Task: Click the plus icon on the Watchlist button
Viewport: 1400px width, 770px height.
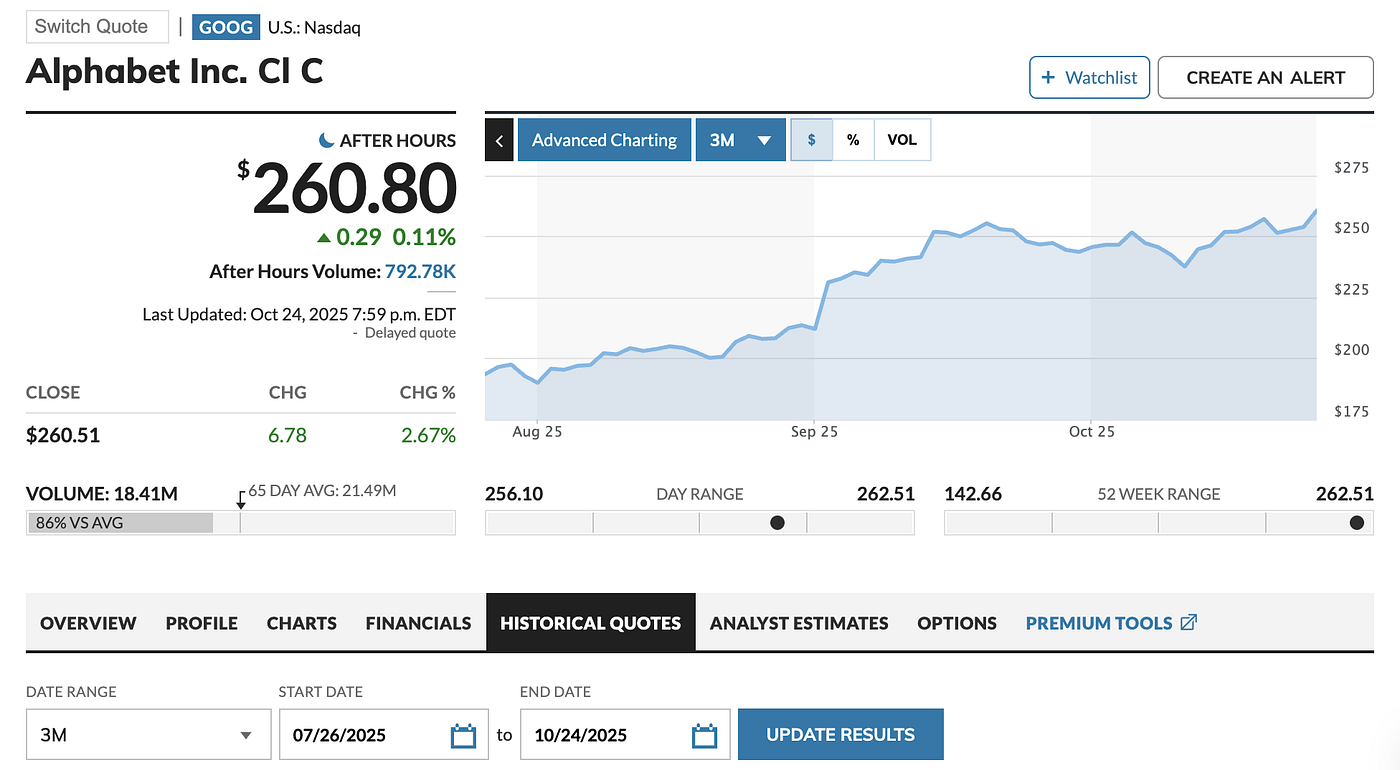Action: 1048,77
